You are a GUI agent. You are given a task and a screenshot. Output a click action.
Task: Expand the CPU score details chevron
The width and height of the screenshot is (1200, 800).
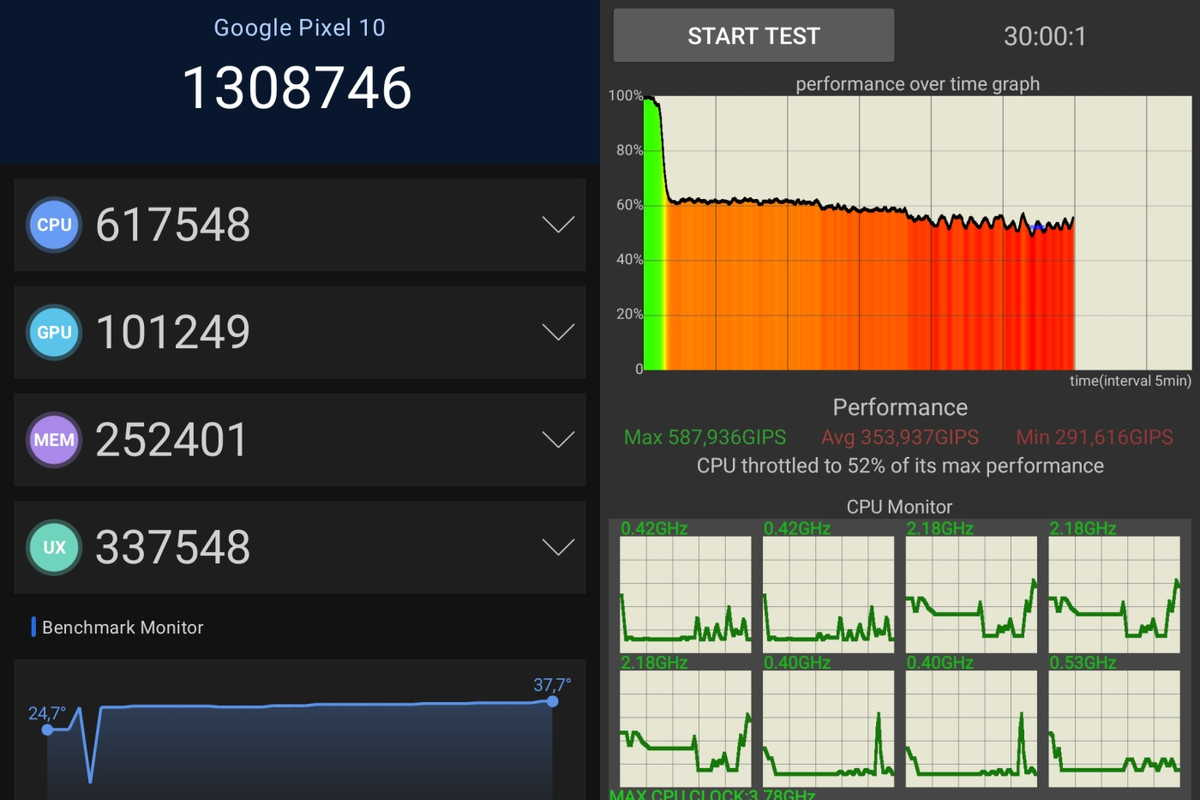click(557, 225)
